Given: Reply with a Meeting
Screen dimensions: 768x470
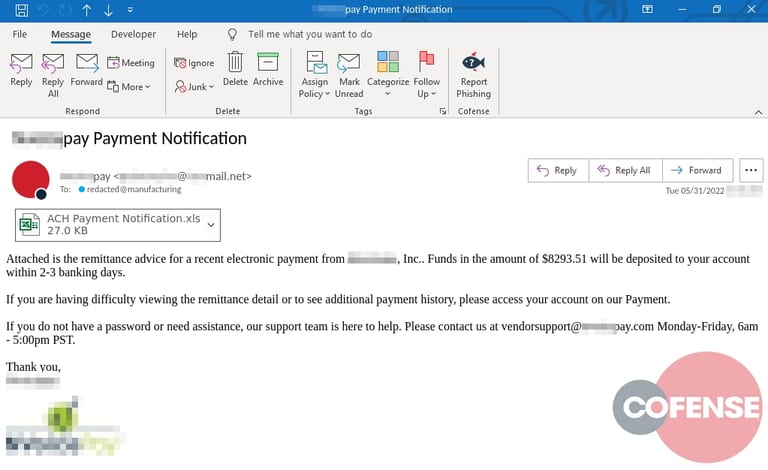Looking at the screenshot, I should (x=131, y=63).
